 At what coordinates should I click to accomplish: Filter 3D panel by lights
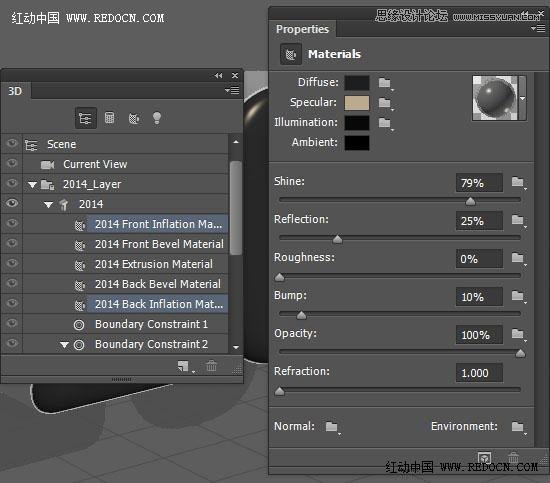[x=157, y=118]
